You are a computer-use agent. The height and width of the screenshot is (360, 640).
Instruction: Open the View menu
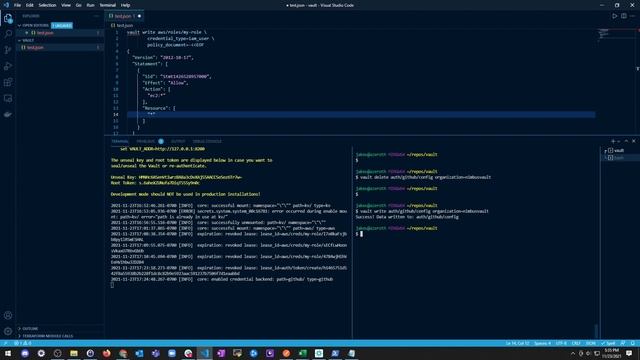pyautogui.click(x=66, y=5)
